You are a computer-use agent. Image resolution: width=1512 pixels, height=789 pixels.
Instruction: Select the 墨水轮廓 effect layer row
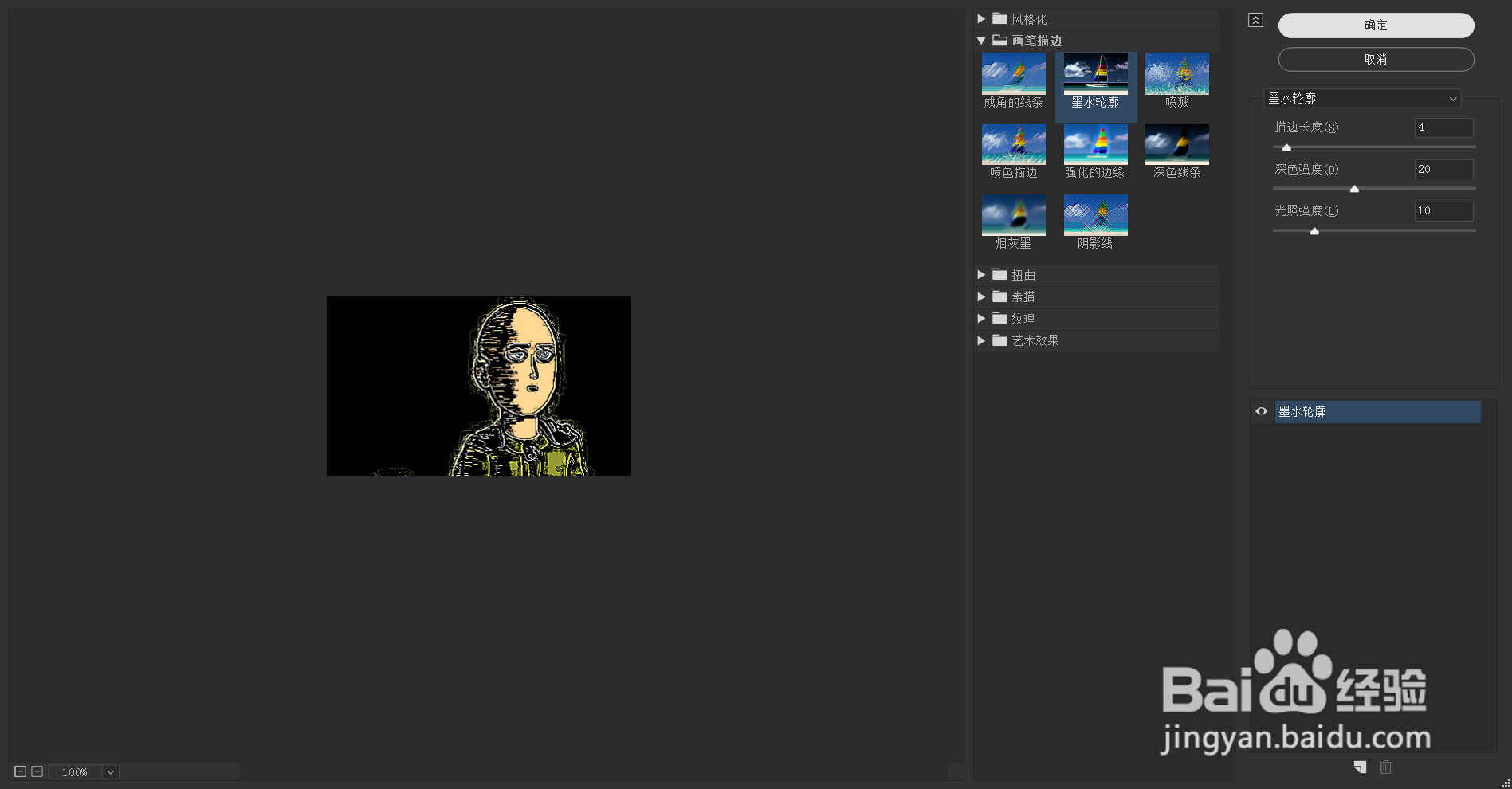(1377, 412)
